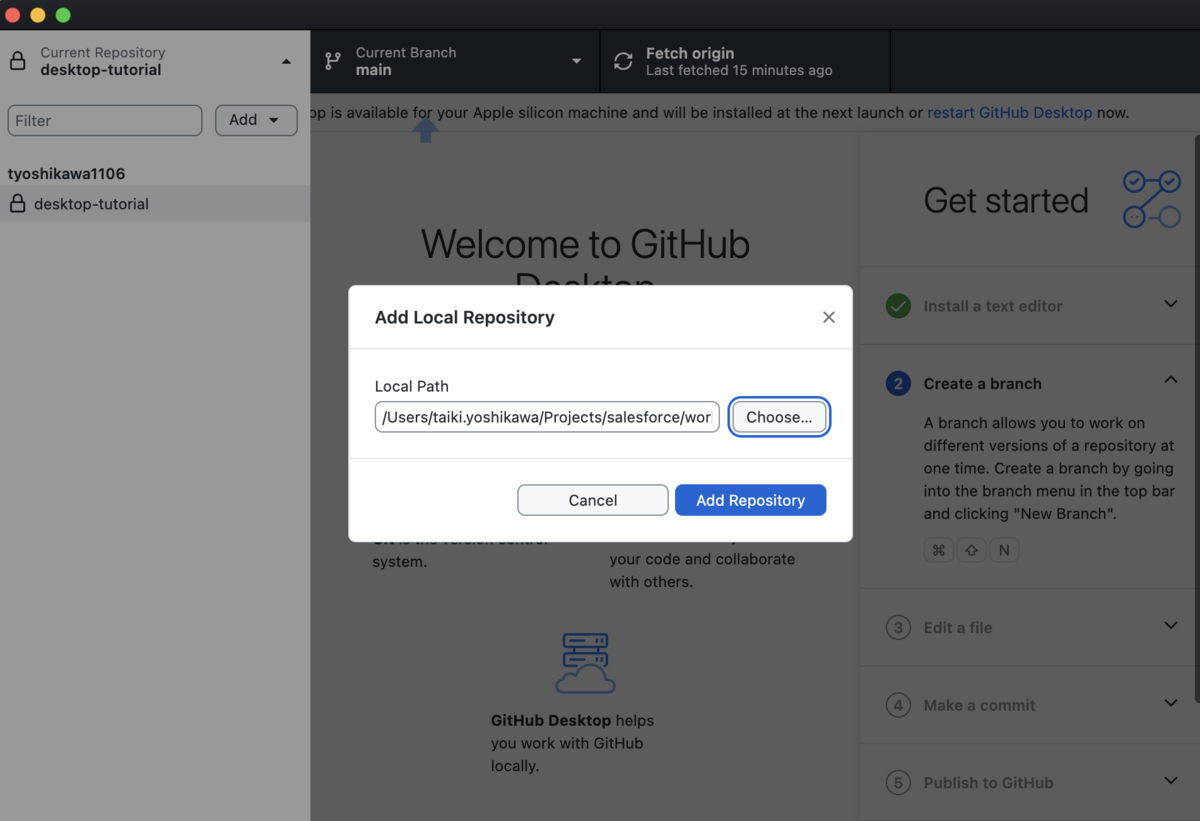Click the Last fetched 15 minutes ago text

point(739,71)
